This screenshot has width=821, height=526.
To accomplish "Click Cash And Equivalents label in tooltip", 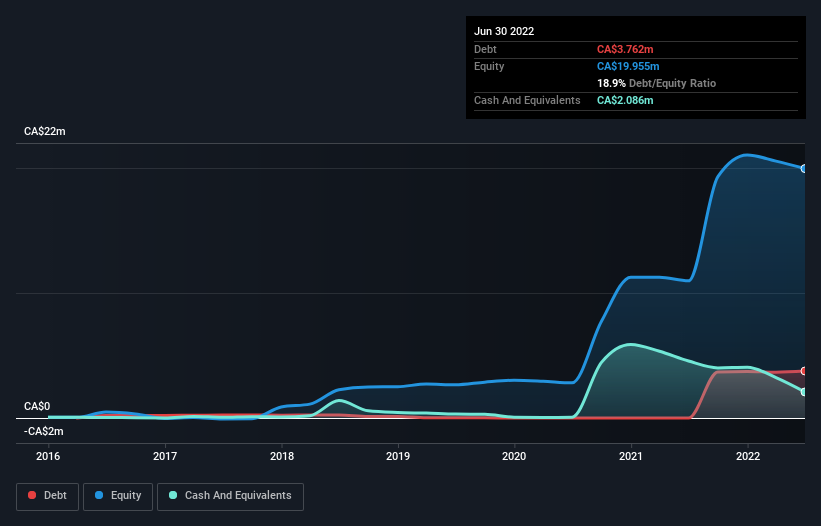I will pos(527,100).
